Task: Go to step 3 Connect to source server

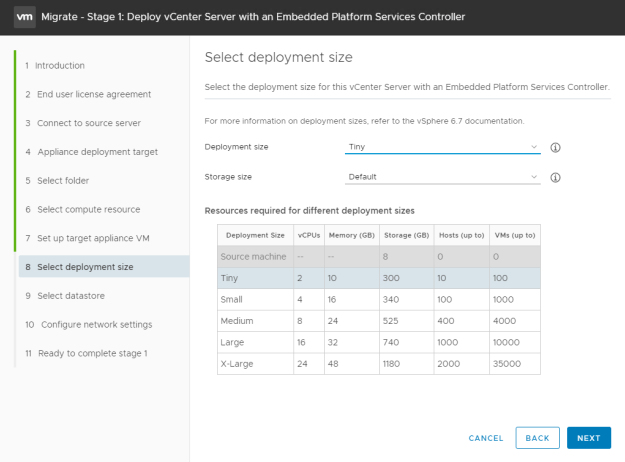Action: [83, 123]
